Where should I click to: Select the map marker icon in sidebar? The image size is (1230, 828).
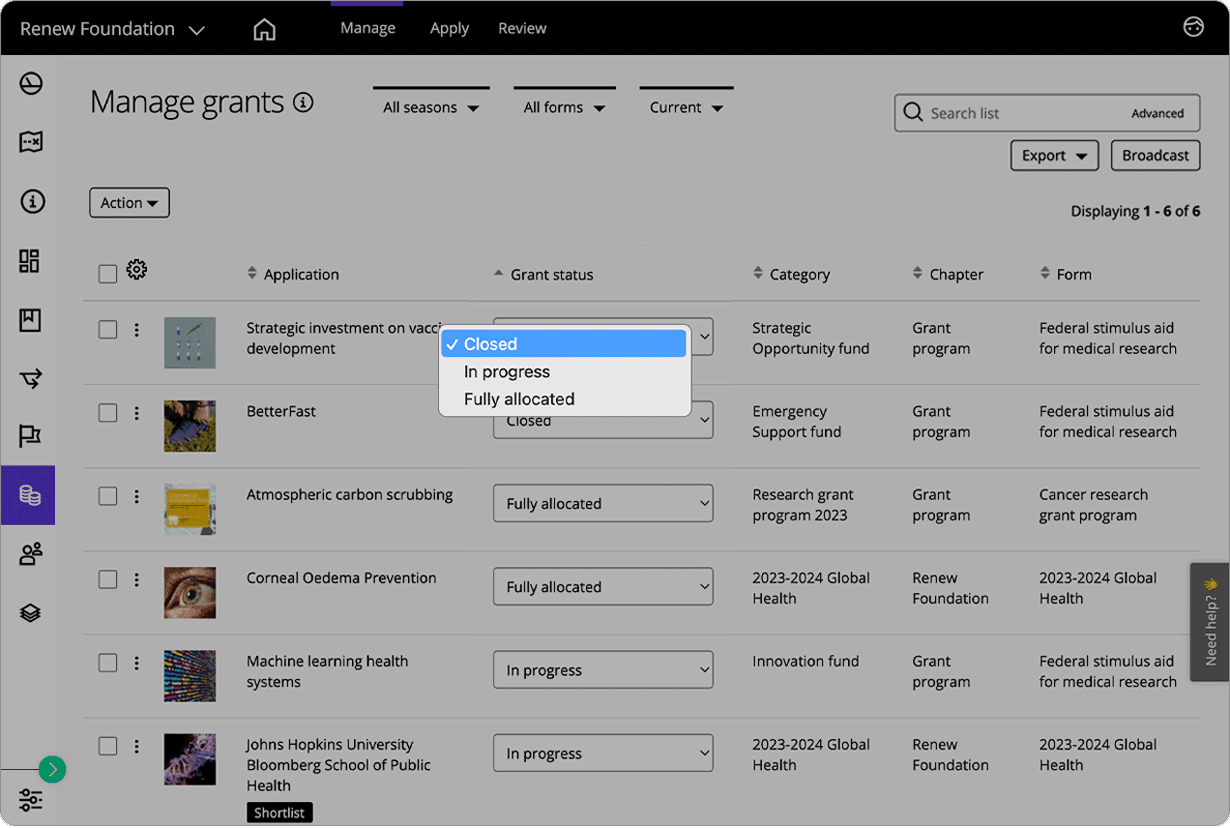coord(29,142)
